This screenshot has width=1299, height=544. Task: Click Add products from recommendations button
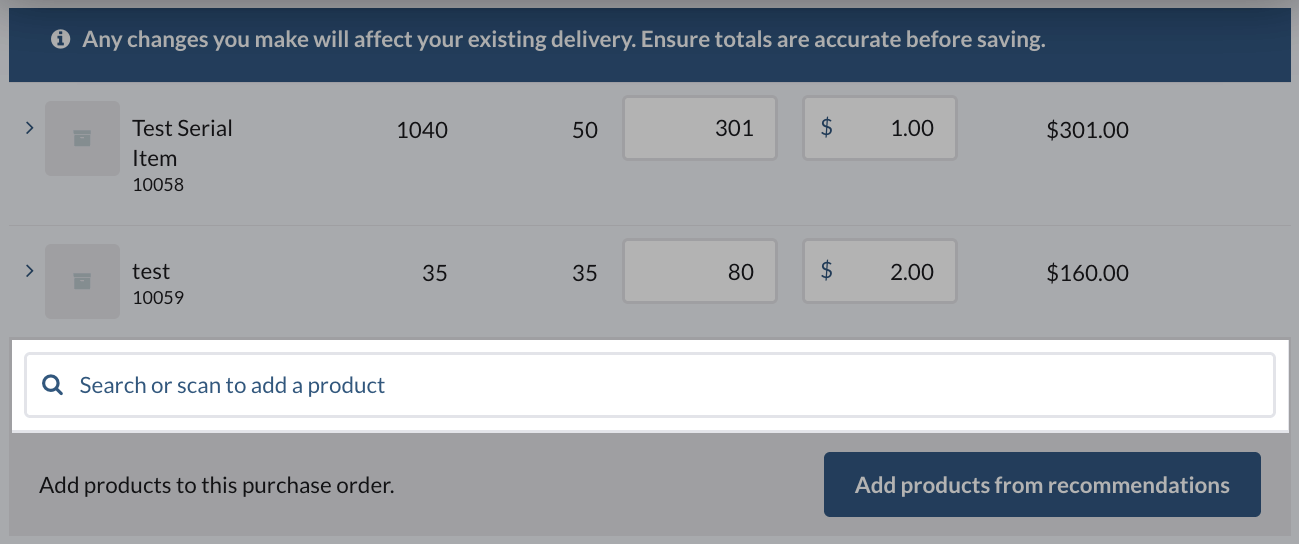[x=1042, y=485]
